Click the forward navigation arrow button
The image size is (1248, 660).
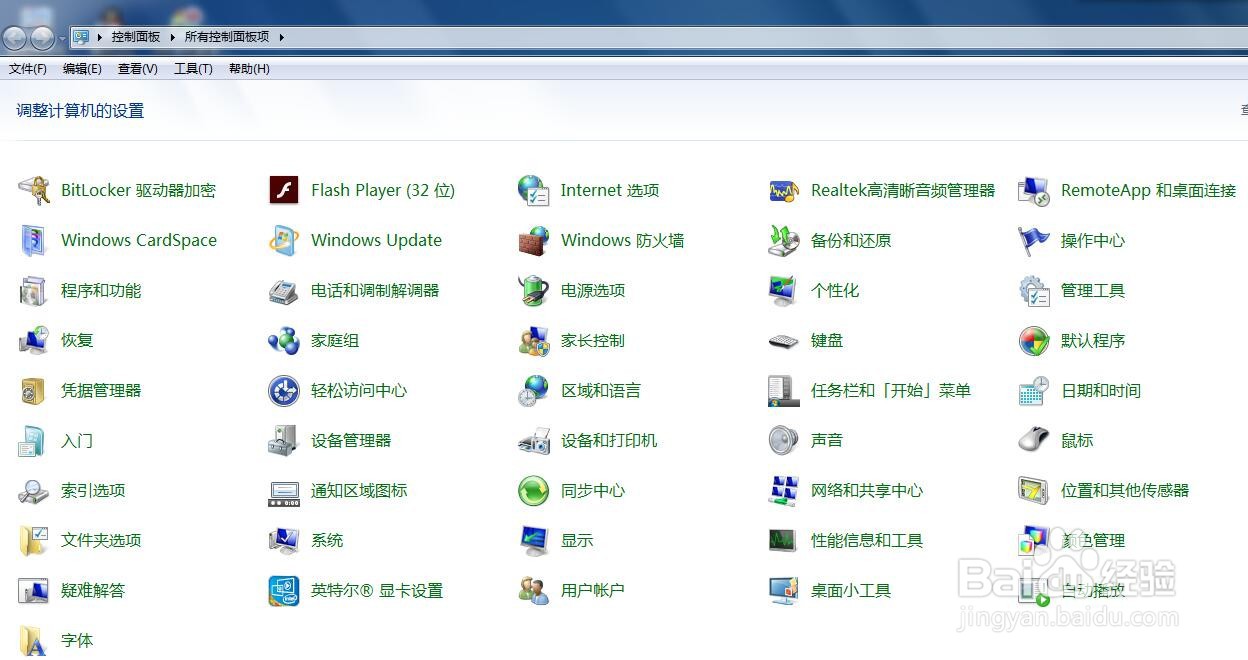click(42, 38)
